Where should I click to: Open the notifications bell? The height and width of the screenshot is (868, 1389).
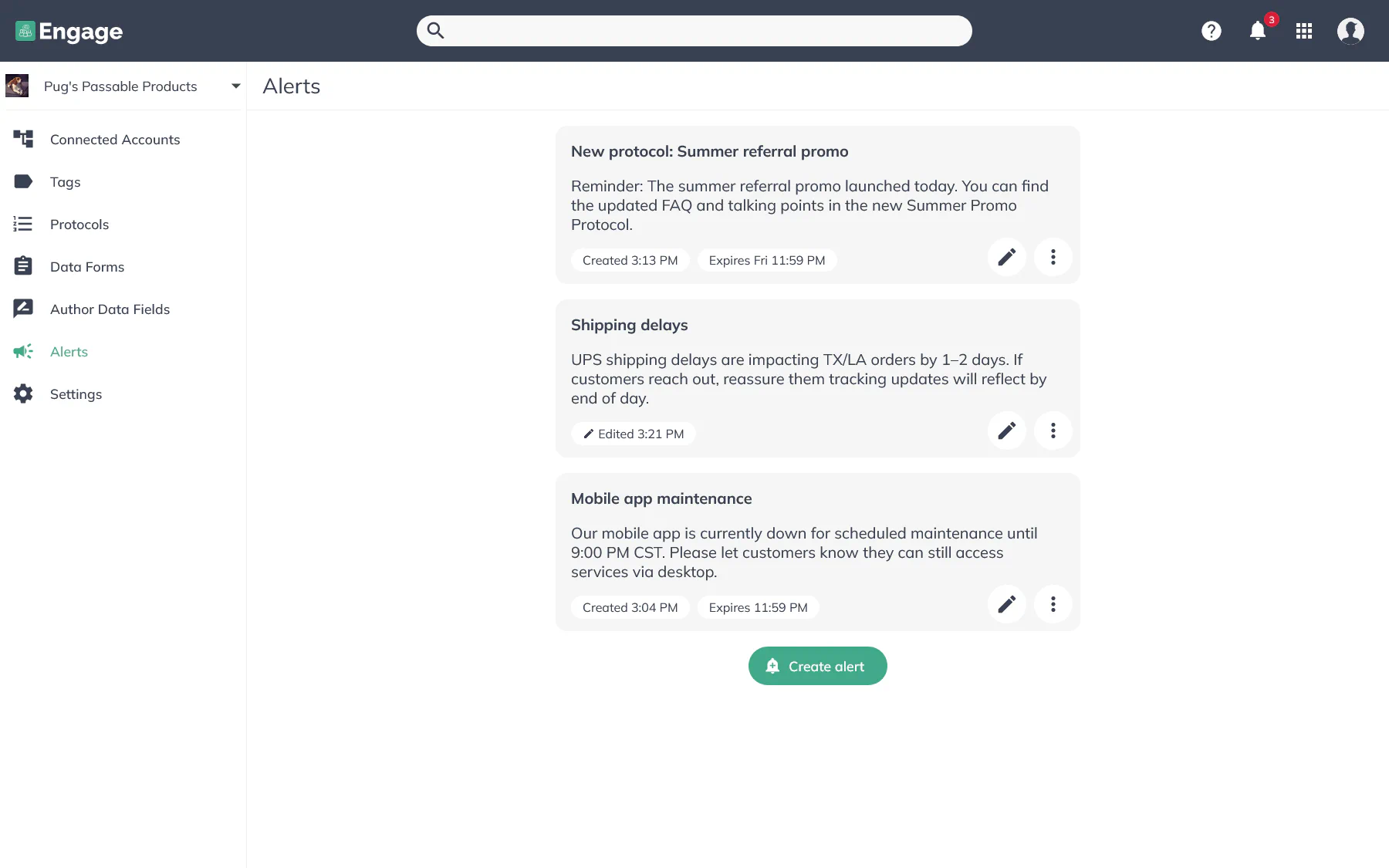[x=1258, y=31]
